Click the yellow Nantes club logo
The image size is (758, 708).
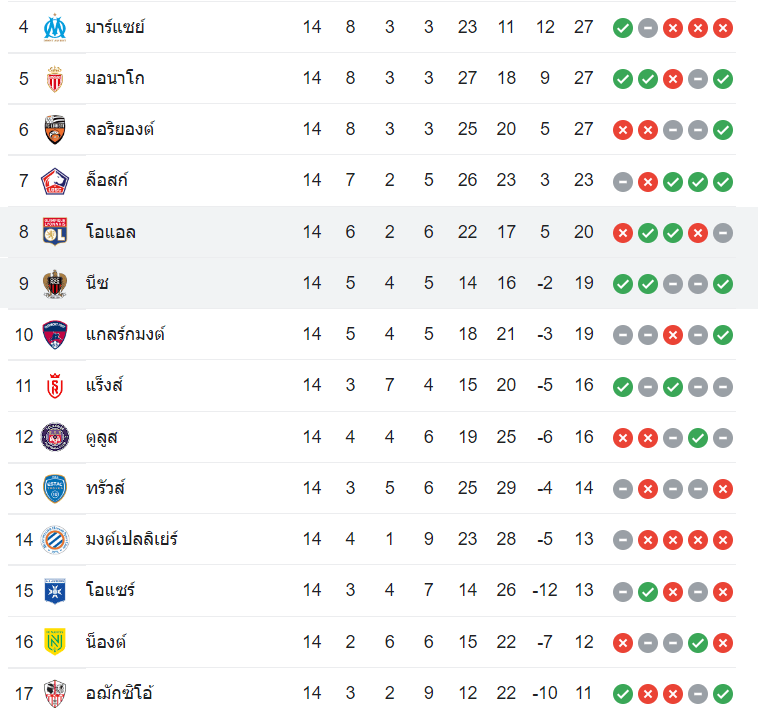55,642
